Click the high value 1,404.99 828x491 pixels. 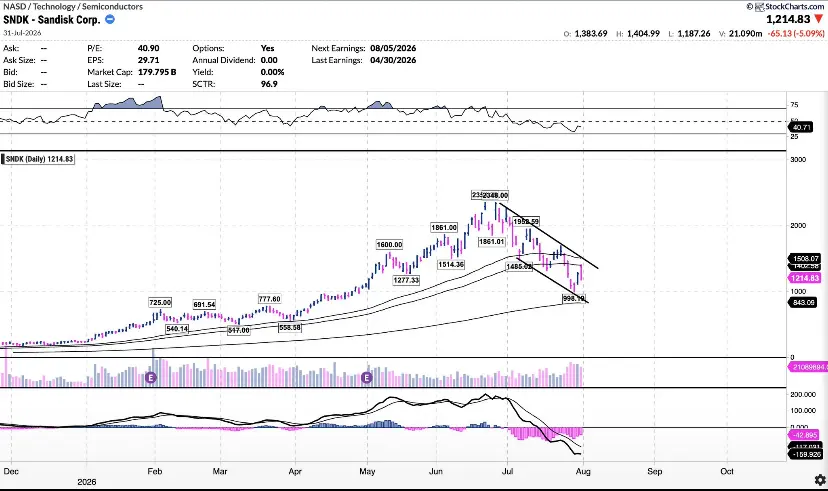coord(643,33)
